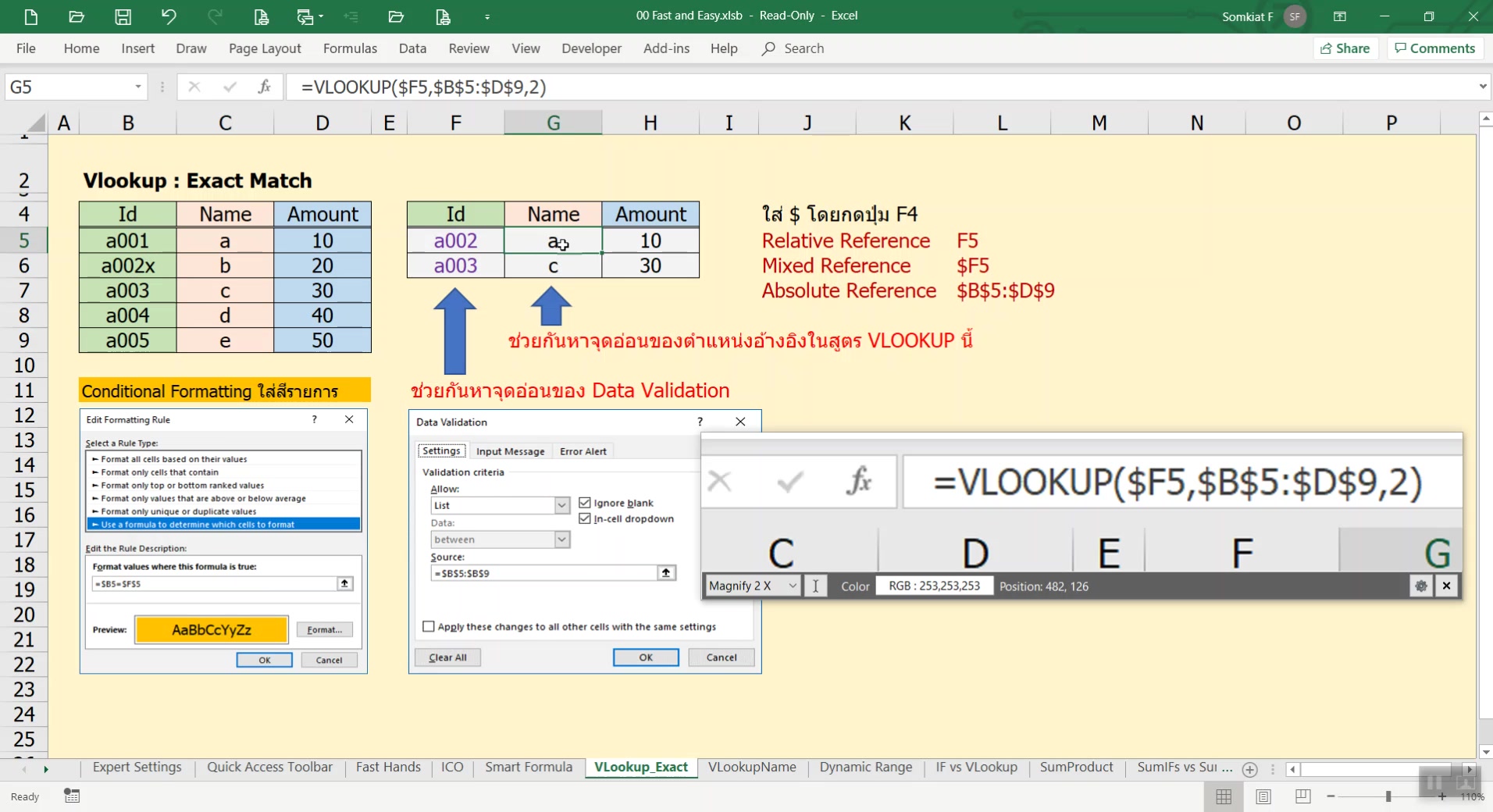
Task: Select the Error Alert tab in Data Validation
Action: [x=583, y=451]
